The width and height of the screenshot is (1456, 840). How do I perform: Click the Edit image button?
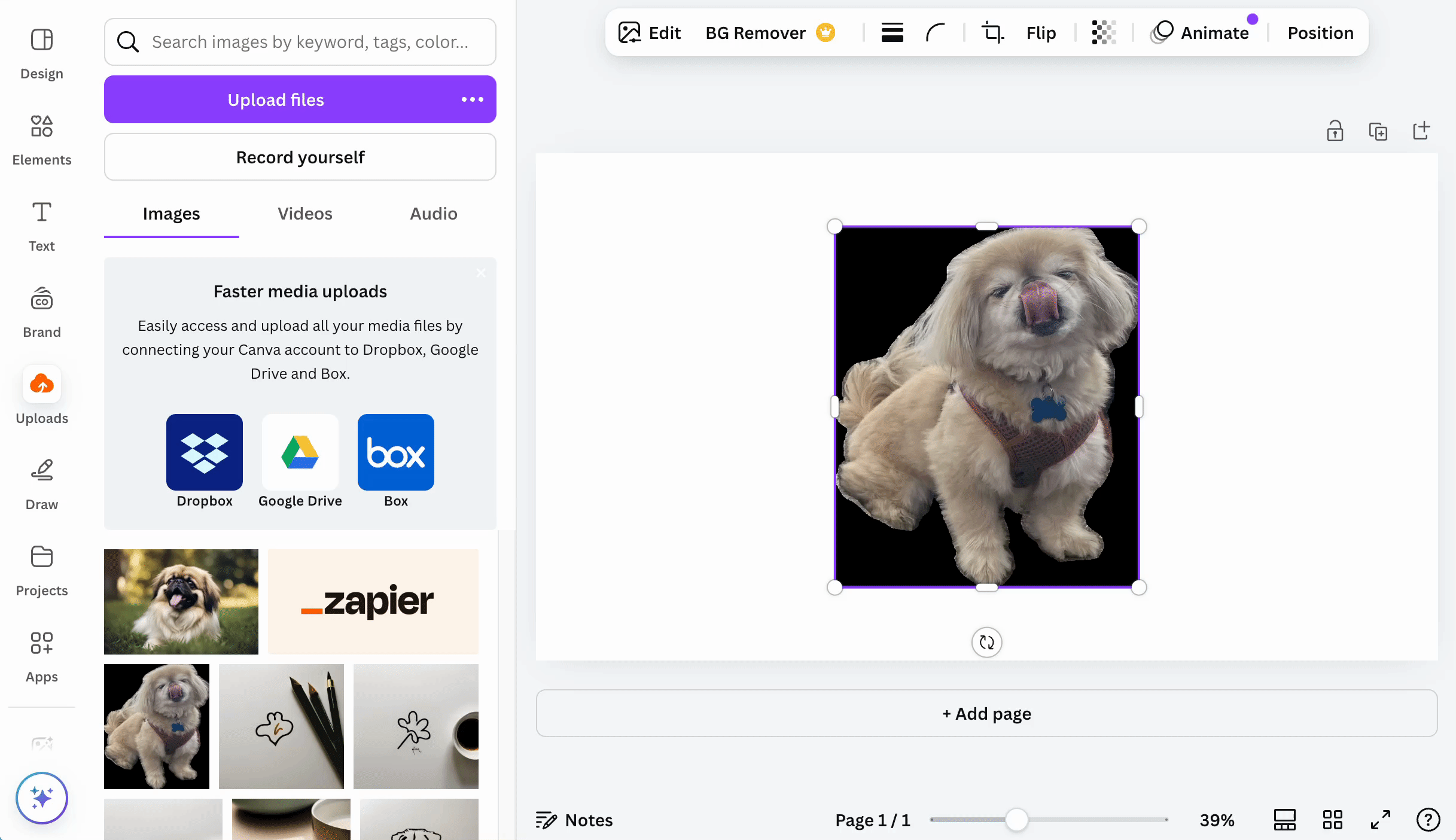point(650,32)
